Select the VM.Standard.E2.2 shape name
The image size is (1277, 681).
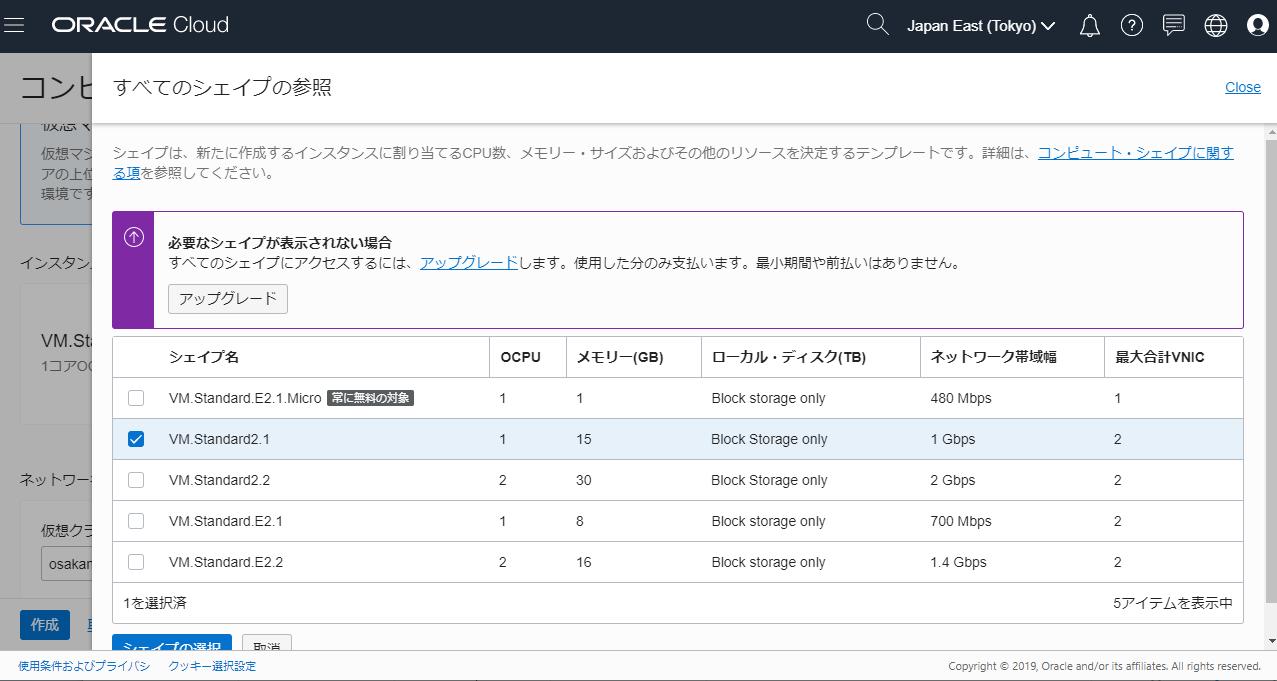(x=226, y=562)
